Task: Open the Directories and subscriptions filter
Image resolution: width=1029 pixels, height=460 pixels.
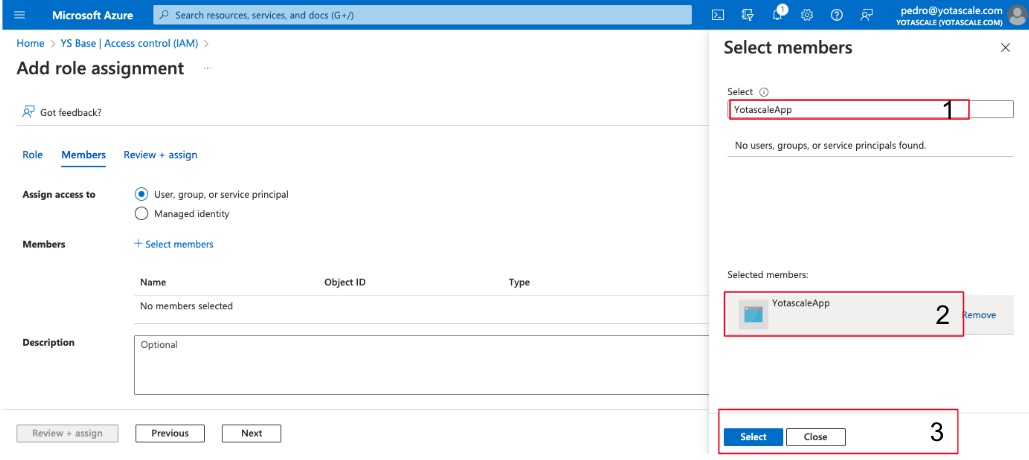Action: tap(747, 15)
